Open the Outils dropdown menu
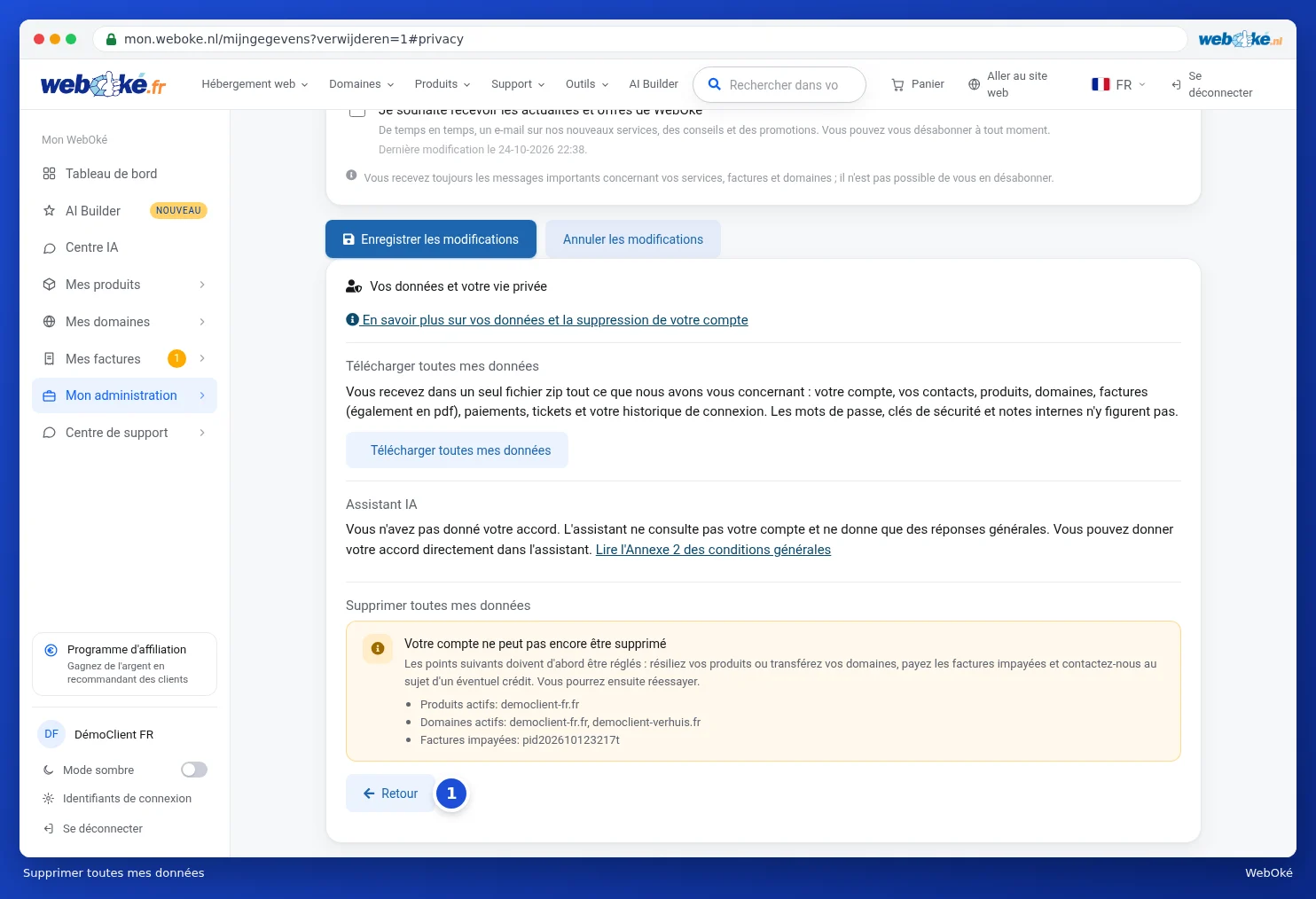Screen dimensions: 1316x899 pos(587,84)
